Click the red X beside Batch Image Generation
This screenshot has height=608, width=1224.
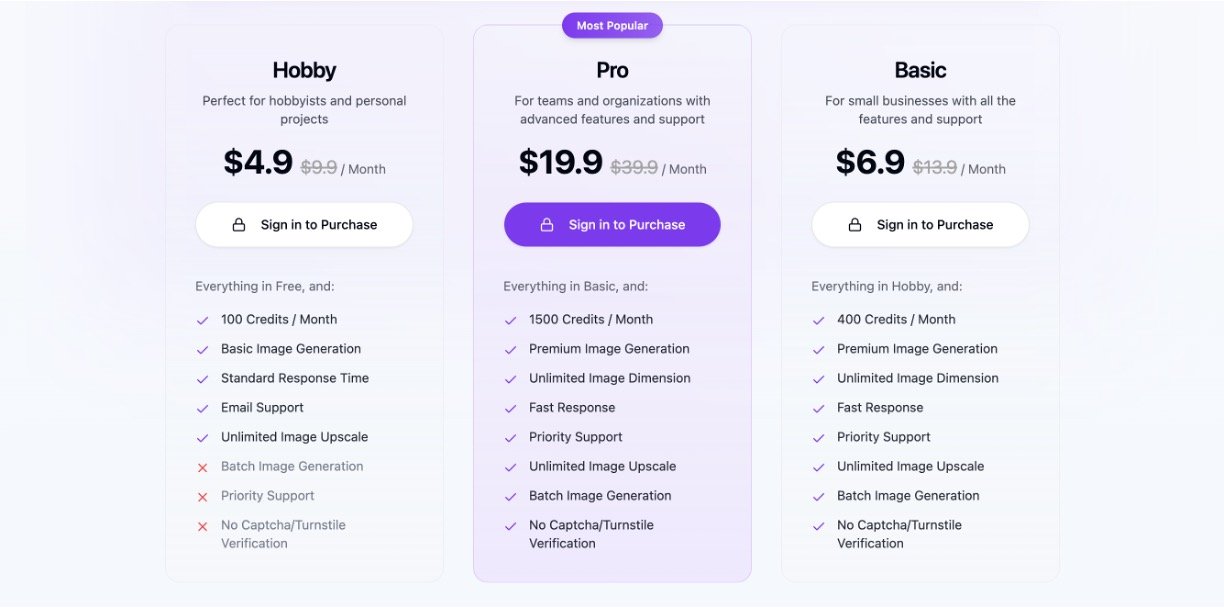pos(203,467)
